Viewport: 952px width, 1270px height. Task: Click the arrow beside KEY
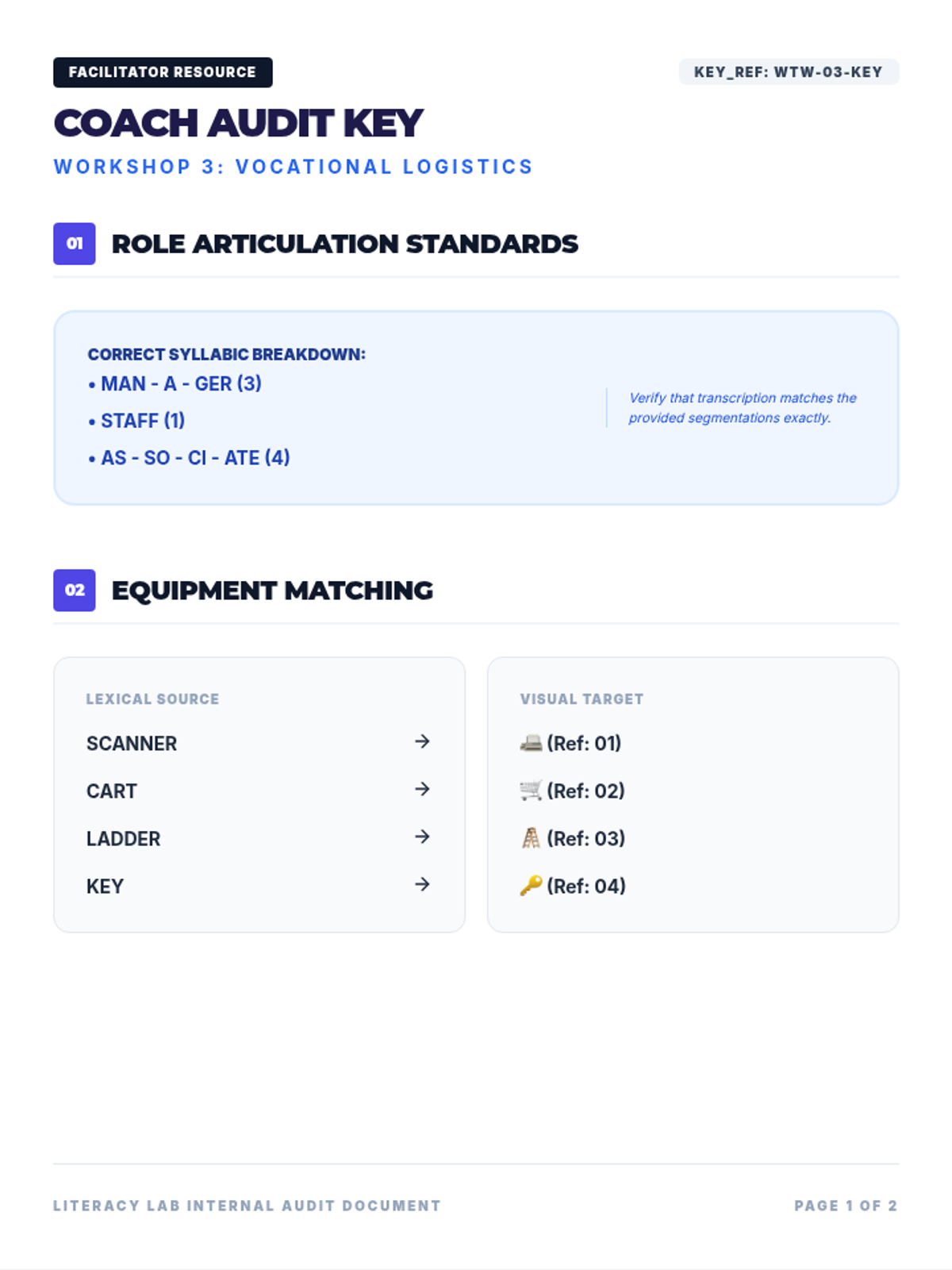tap(422, 884)
